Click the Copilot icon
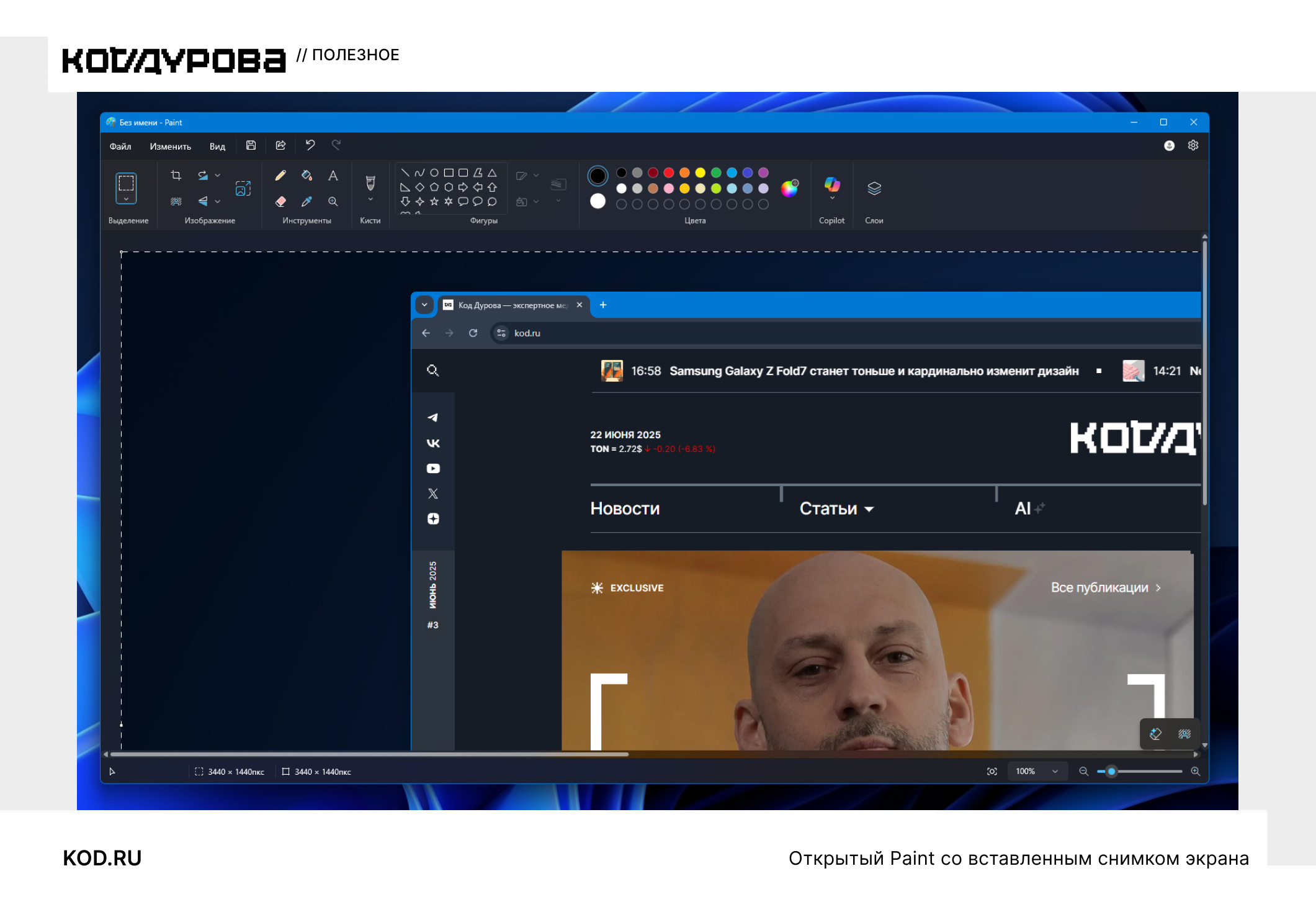The image size is (1316, 902). click(x=832, y=184)
